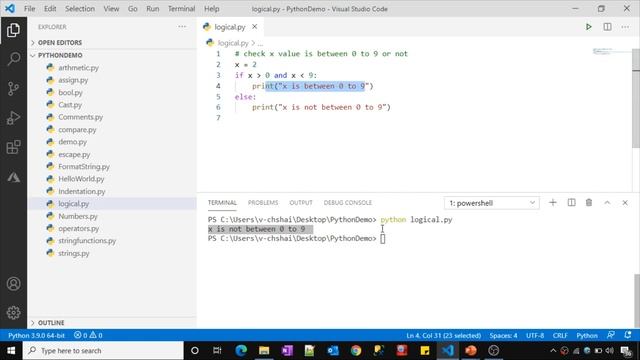Screen dimensions: 640x360
Task: Open Source Control view
Action: [x=13, y=88]
